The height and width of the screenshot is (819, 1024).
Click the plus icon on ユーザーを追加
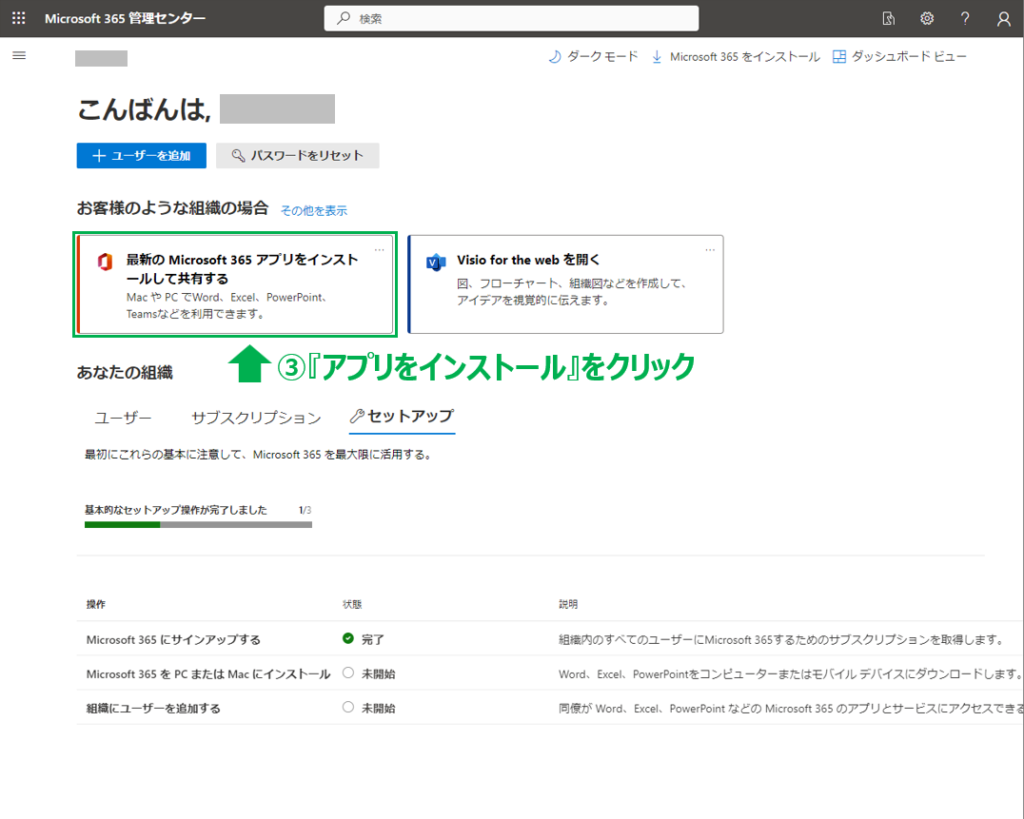[x=99, y=155]
